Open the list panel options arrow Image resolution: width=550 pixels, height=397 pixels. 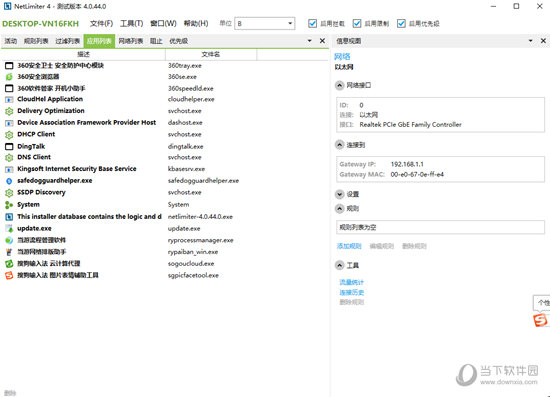click(x=310, y=41)
